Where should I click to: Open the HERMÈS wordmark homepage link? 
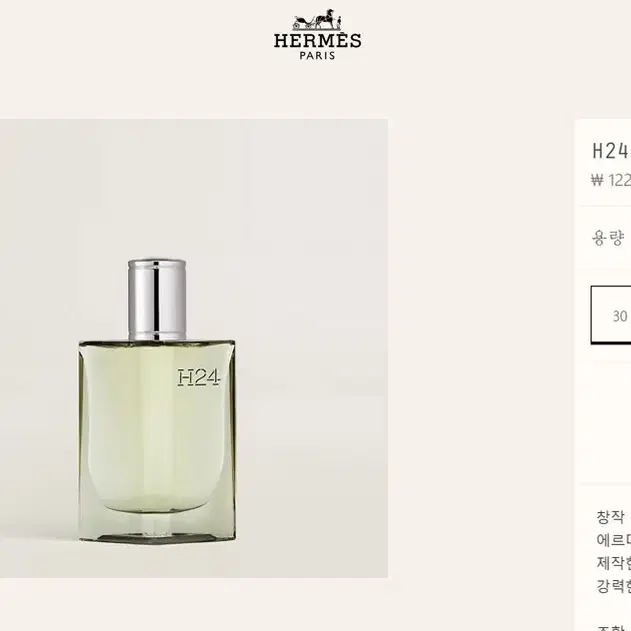(318, 41)
